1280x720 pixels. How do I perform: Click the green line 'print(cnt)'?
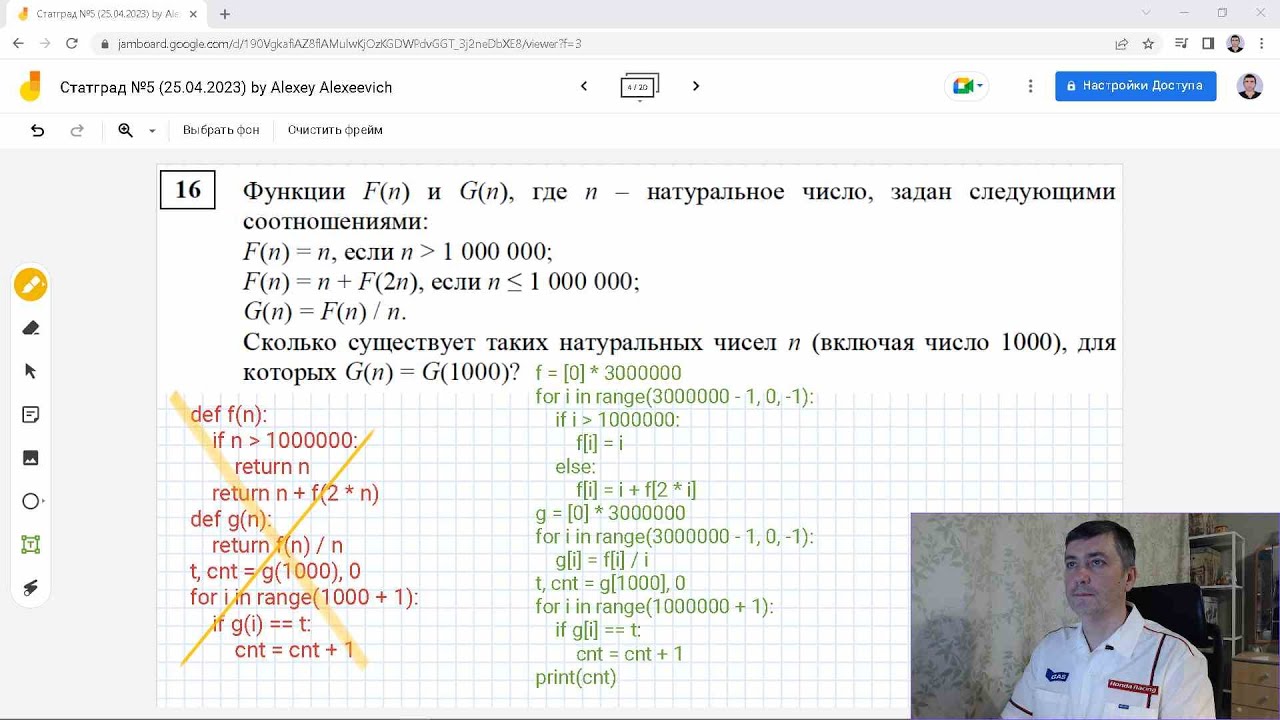coord(576,677)
